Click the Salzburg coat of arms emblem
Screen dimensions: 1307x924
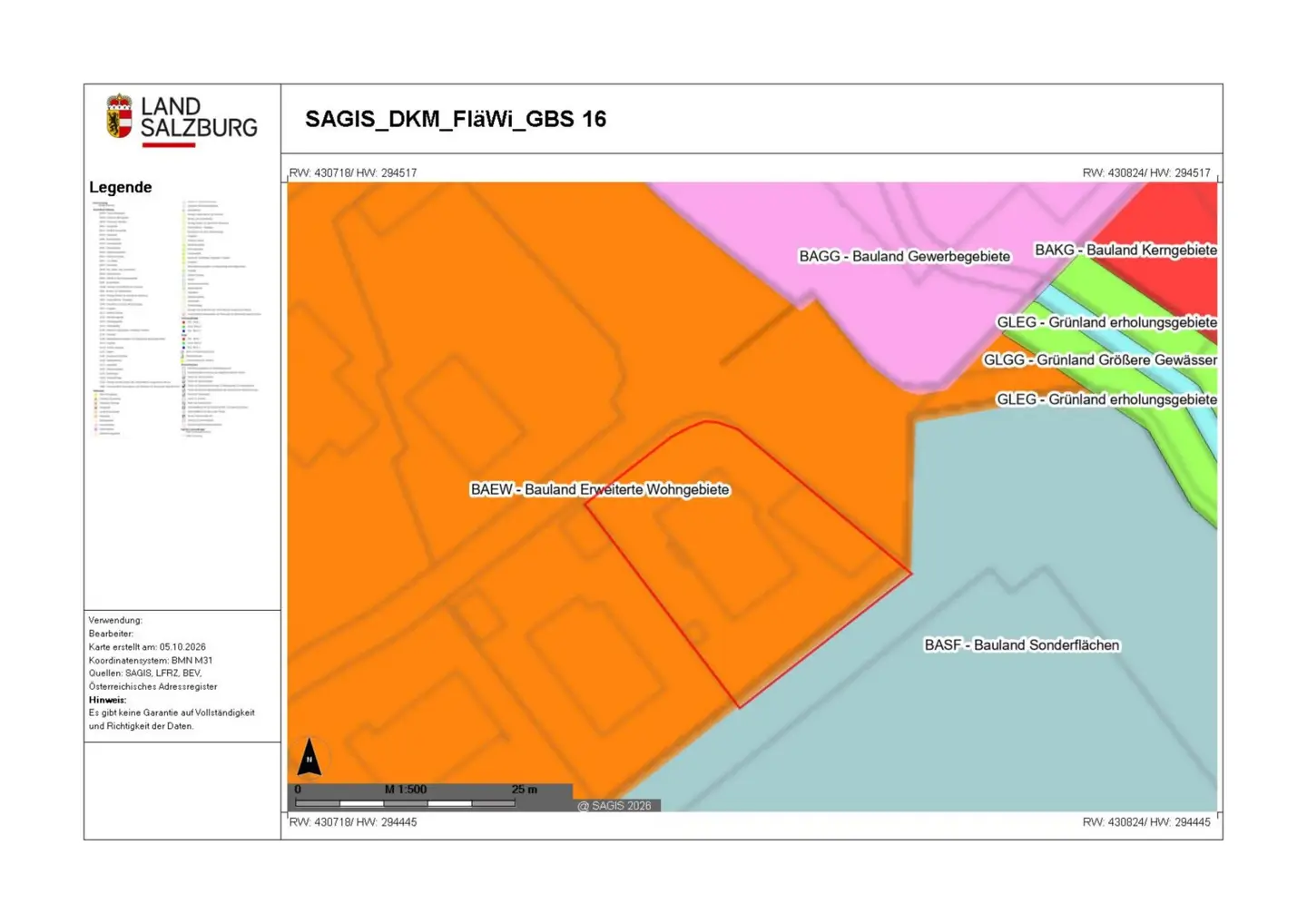point(119,116)
